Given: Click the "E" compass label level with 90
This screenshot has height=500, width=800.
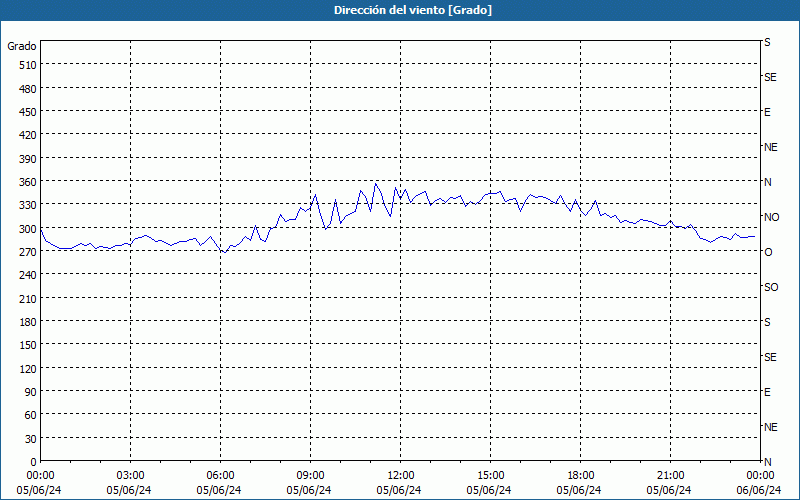Looking at the screenshot, I should pos(767,392).
